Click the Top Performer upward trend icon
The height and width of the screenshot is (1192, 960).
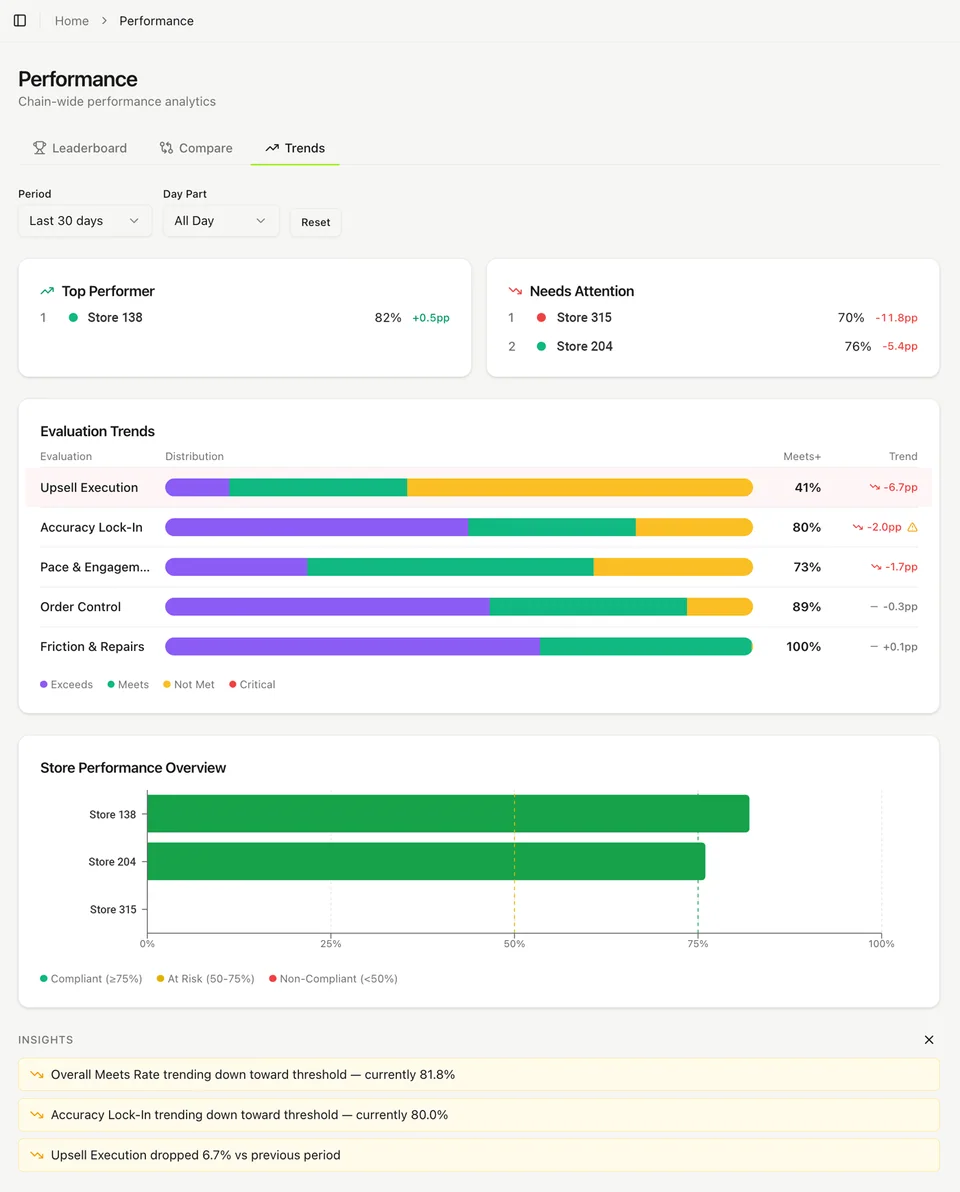[47, 291]
